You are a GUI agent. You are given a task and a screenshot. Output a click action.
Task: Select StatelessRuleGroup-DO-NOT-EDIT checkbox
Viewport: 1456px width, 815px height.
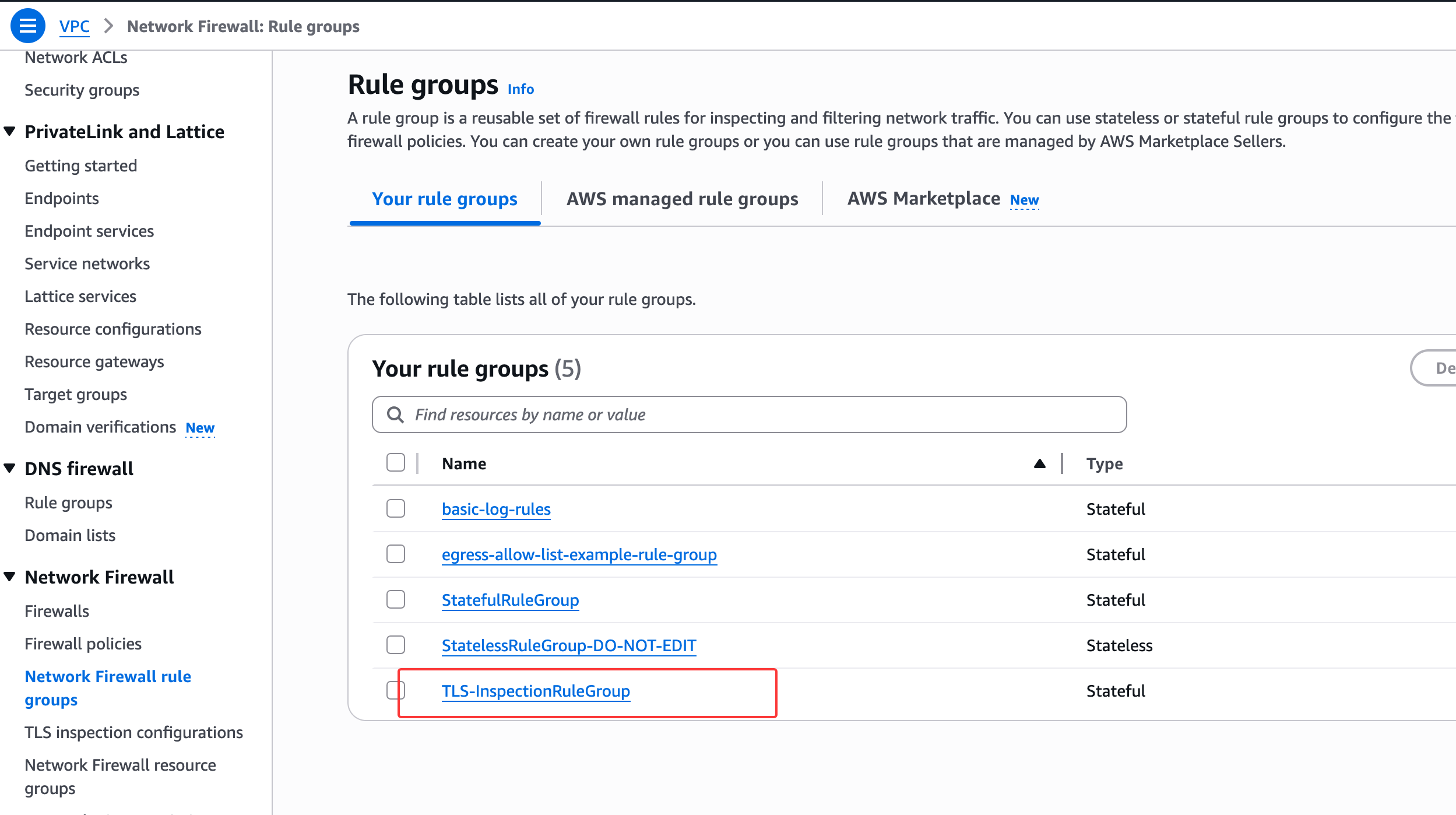pyautogui.click(x=395, y=645)
